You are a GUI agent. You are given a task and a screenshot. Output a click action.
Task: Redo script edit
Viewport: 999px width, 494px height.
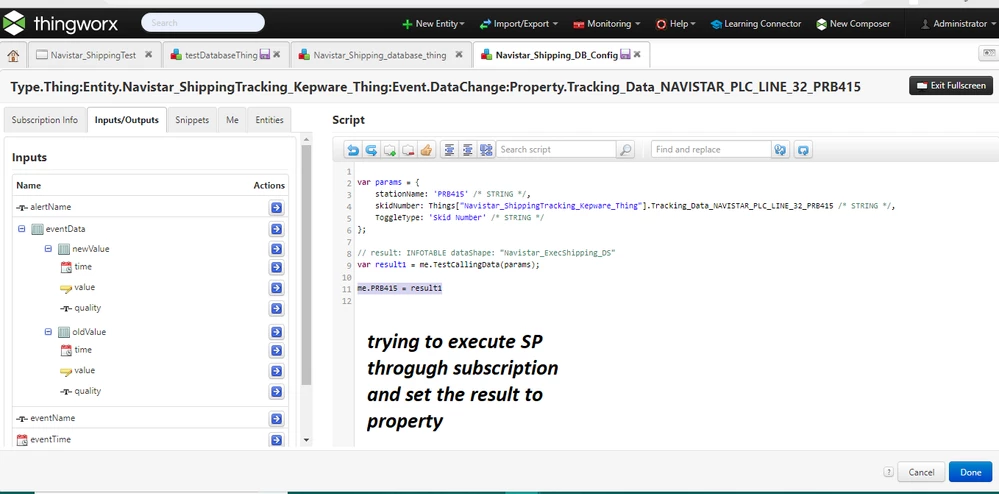[371, 150]
